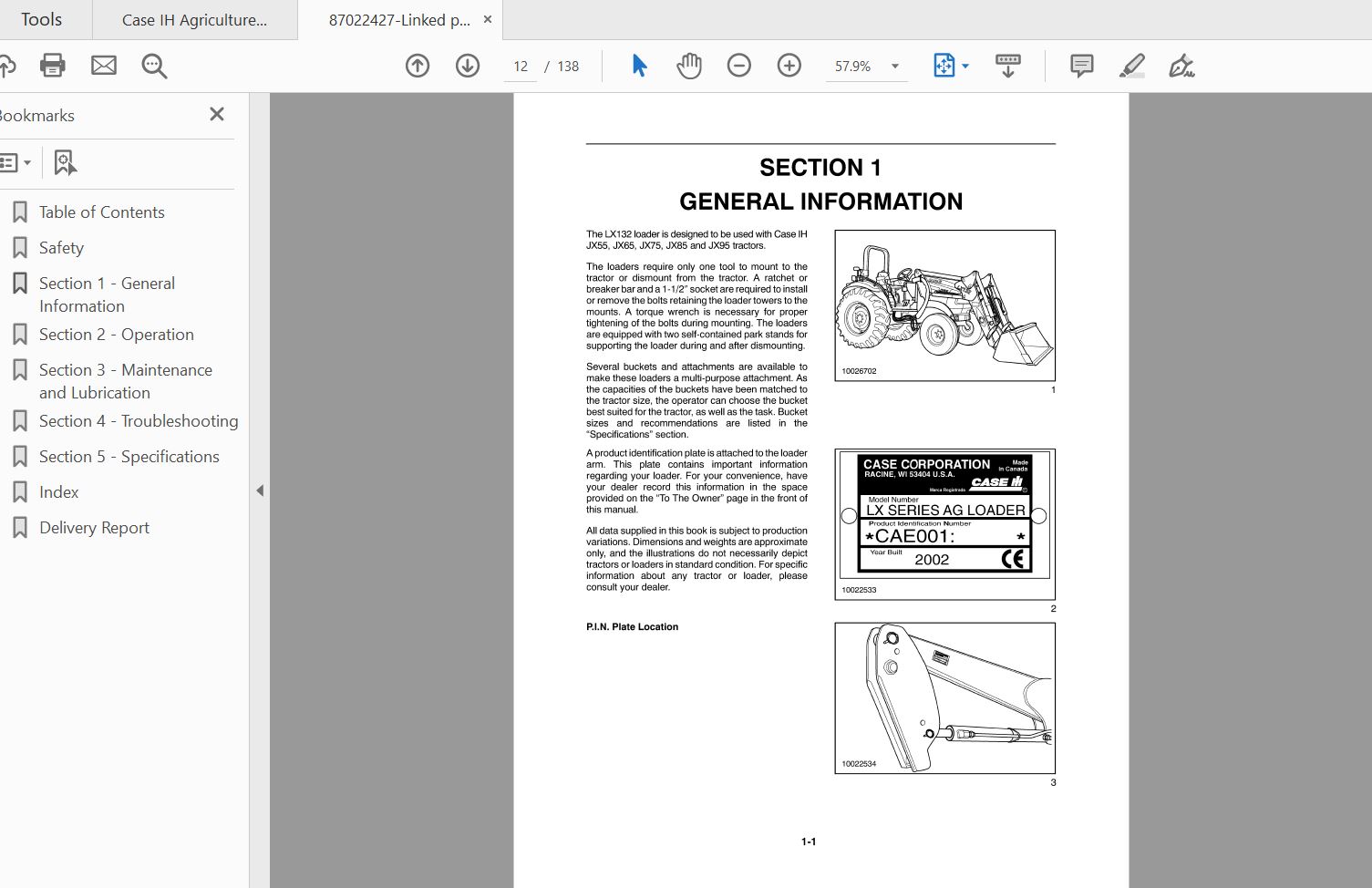The width and height of the screenshot is (1372, 888).
Task: Open bookmarks options menu dropdown
Action: [15, 163]
